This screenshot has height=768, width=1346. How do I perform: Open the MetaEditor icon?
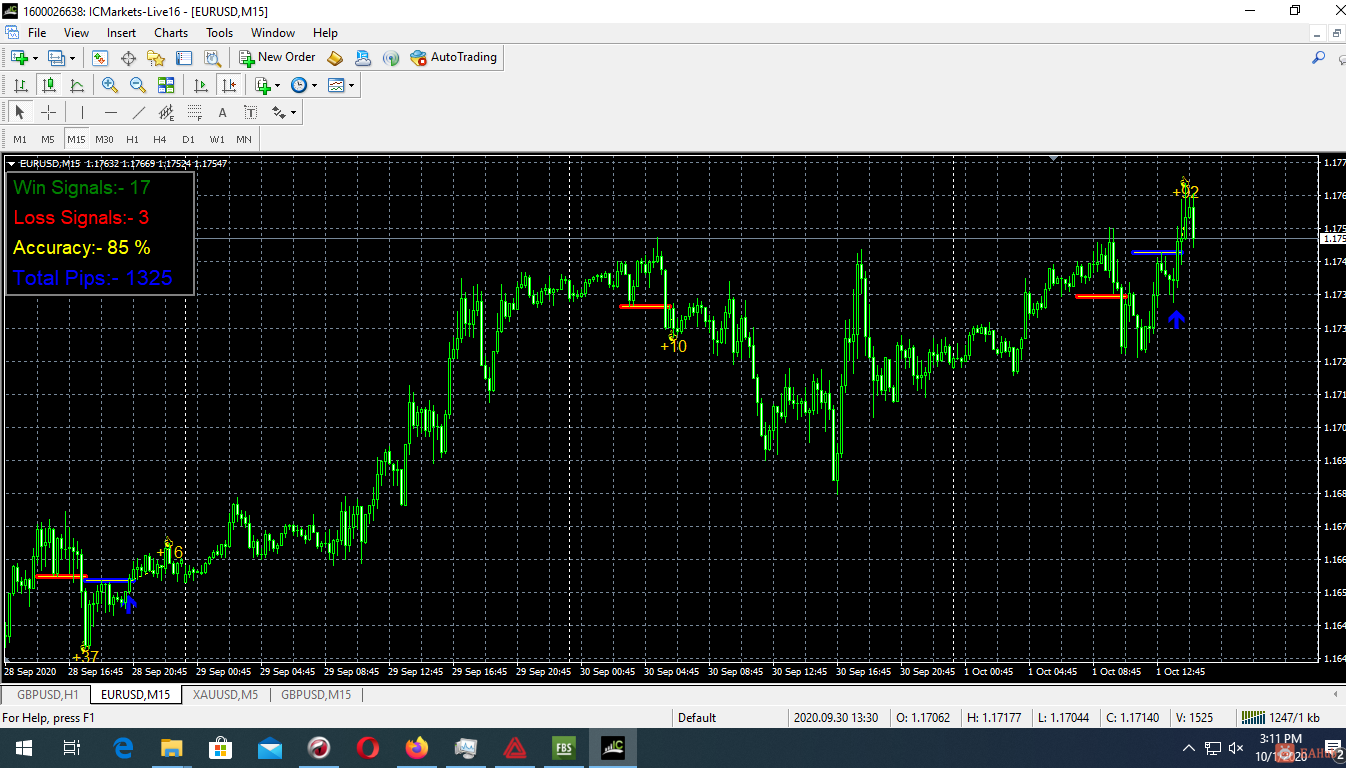click(335, 58)
